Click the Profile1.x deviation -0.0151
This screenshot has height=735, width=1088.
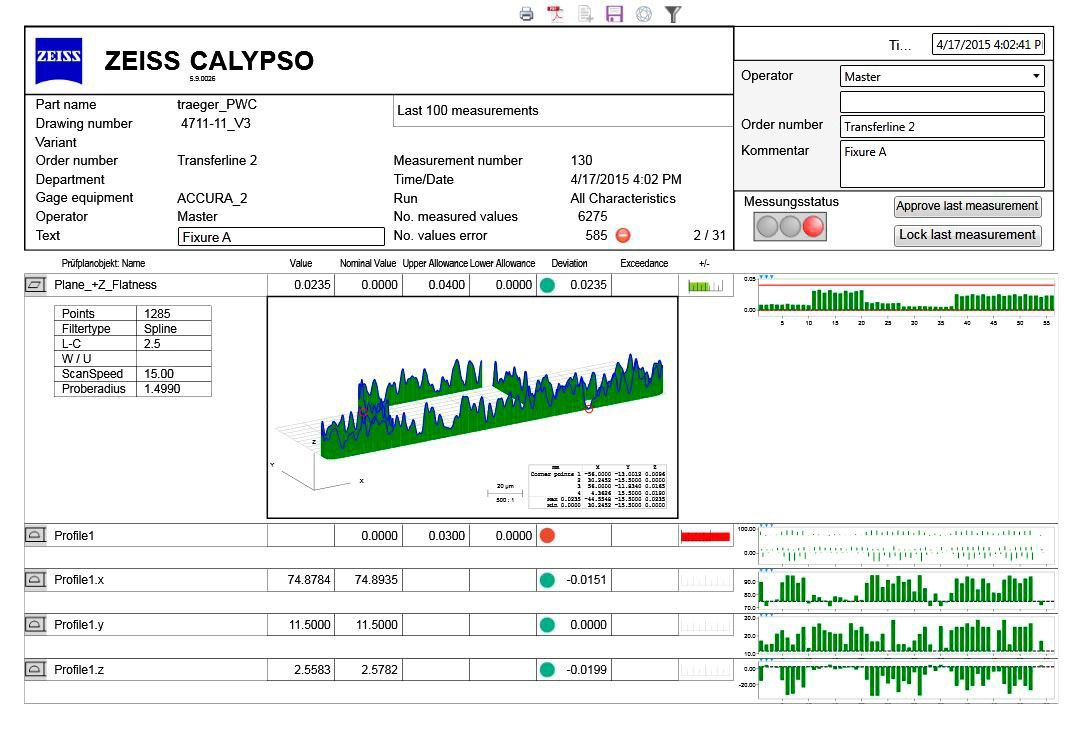pyautogui.click(x=586, y=580)
